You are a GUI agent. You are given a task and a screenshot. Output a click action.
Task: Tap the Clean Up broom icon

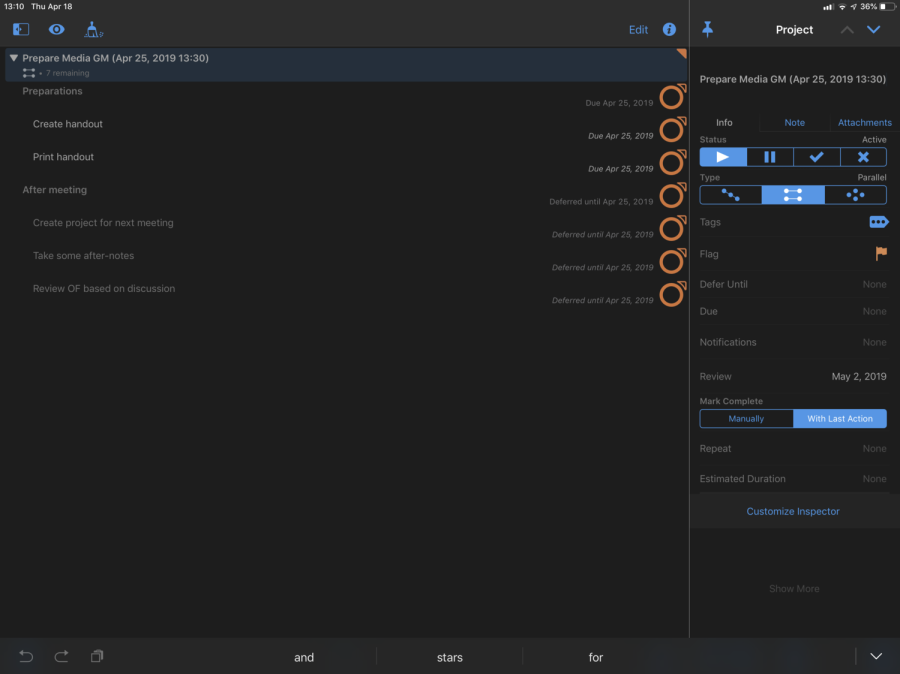coord(93,30)
